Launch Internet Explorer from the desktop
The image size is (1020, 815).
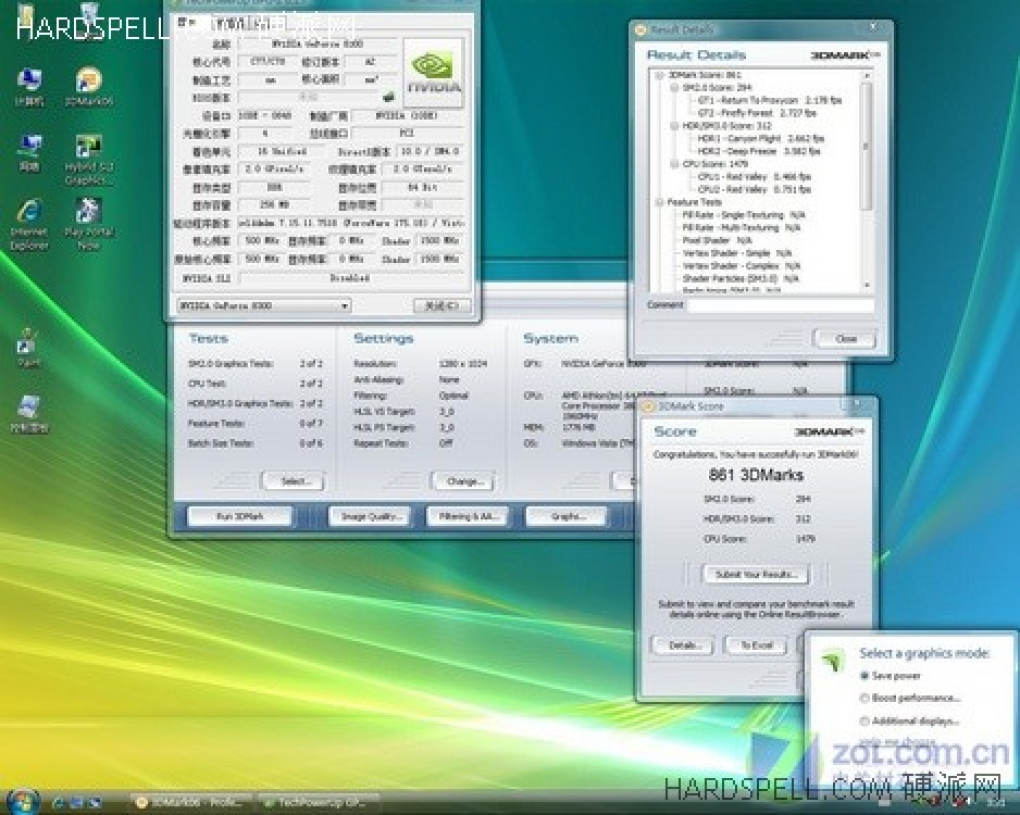pos(29,224)
